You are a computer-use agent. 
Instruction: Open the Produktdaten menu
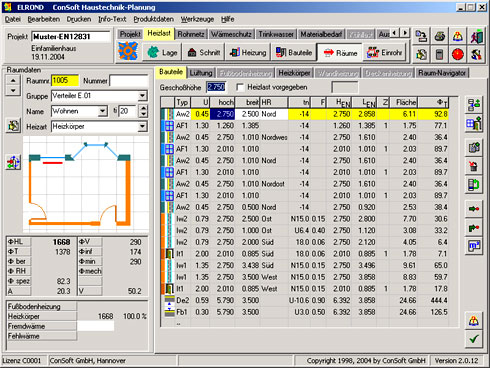tap(154, 19)
